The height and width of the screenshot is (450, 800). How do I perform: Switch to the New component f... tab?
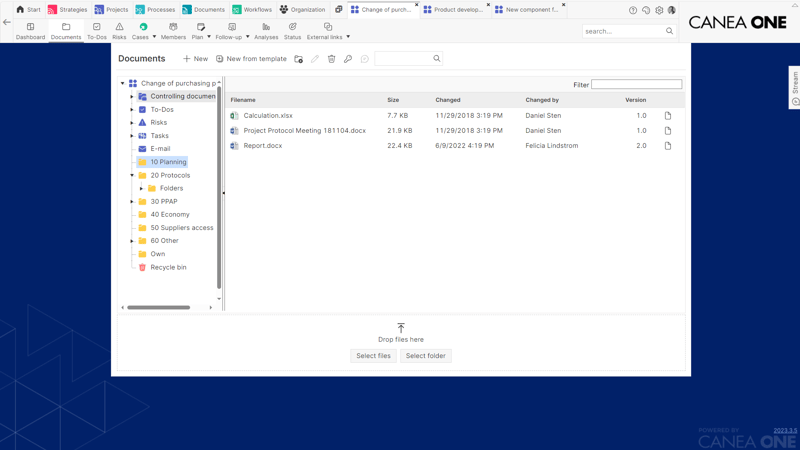pos(527,9)
